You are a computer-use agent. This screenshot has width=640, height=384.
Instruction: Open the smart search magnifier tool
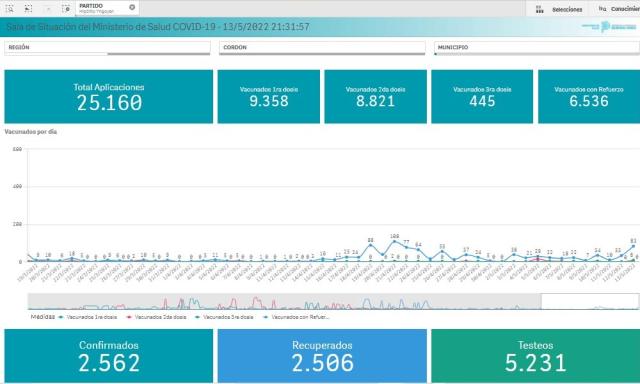pos(9,8)
